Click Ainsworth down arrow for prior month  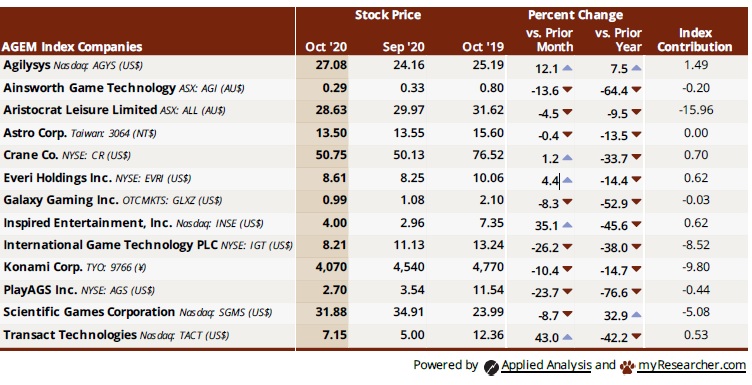(567, 90)
